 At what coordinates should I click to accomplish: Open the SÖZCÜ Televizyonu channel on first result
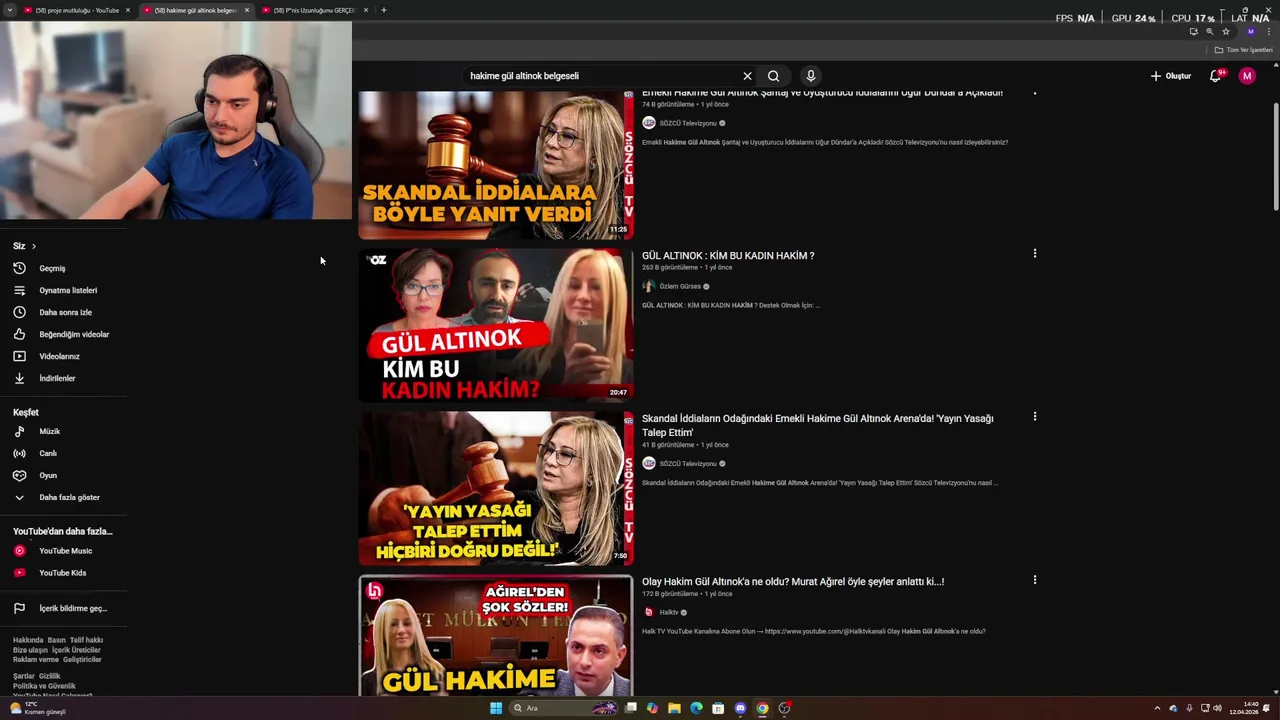[688, 123]
